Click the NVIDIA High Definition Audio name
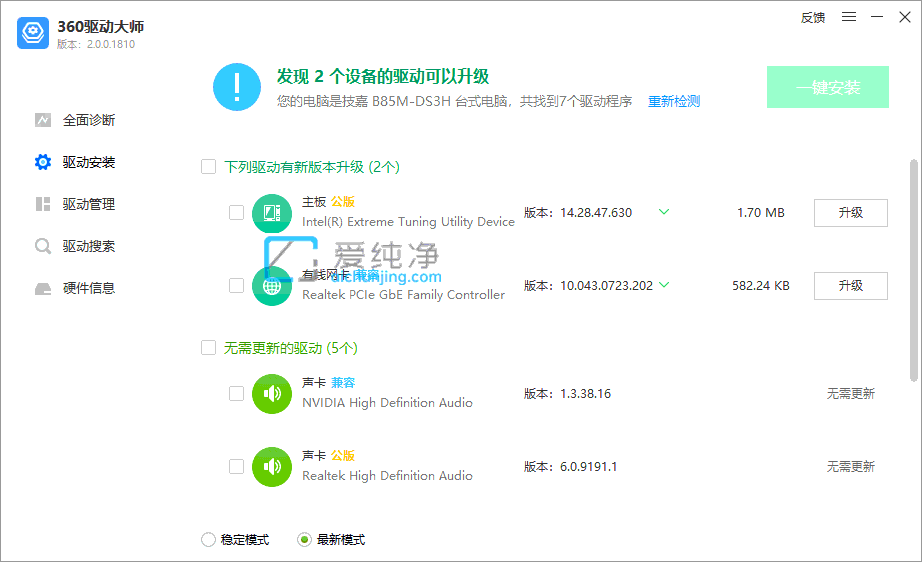Screen dimensions: 922x562 pyautogui.click(x=387, y=403)
